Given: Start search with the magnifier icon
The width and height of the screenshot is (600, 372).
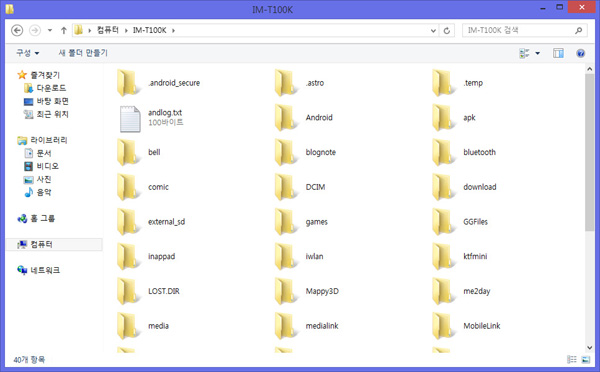Looking at the screenshot, I should pos(579,30).
